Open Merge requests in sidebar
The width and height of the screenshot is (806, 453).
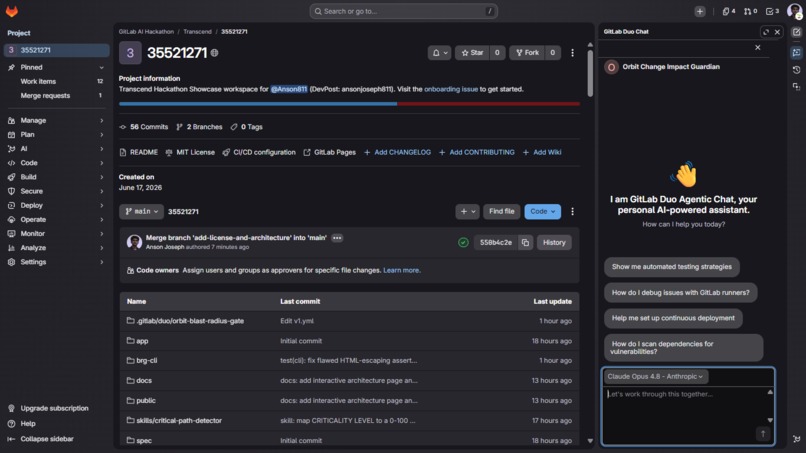(56, 96)
